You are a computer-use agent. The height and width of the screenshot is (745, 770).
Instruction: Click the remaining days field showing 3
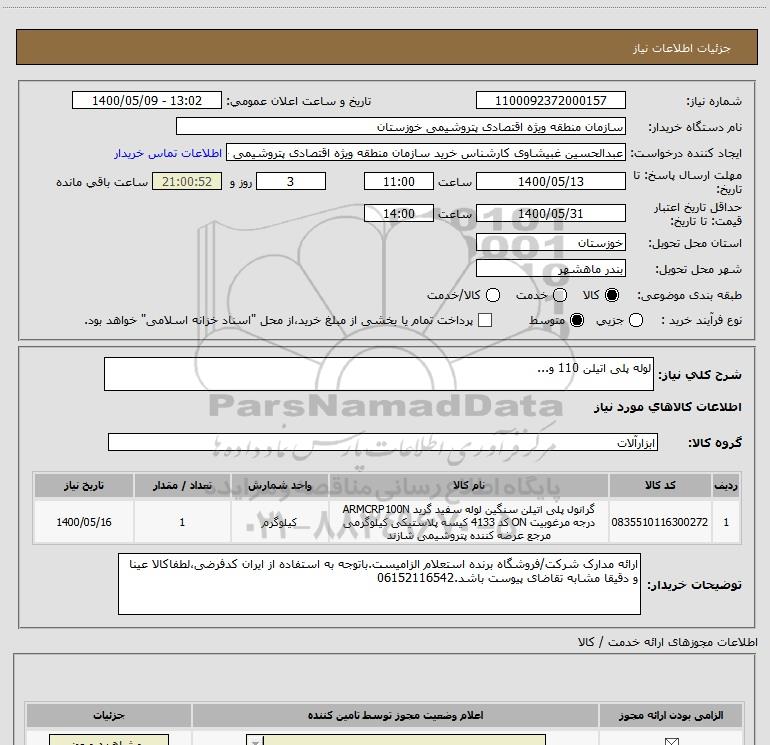pos(291,182)
